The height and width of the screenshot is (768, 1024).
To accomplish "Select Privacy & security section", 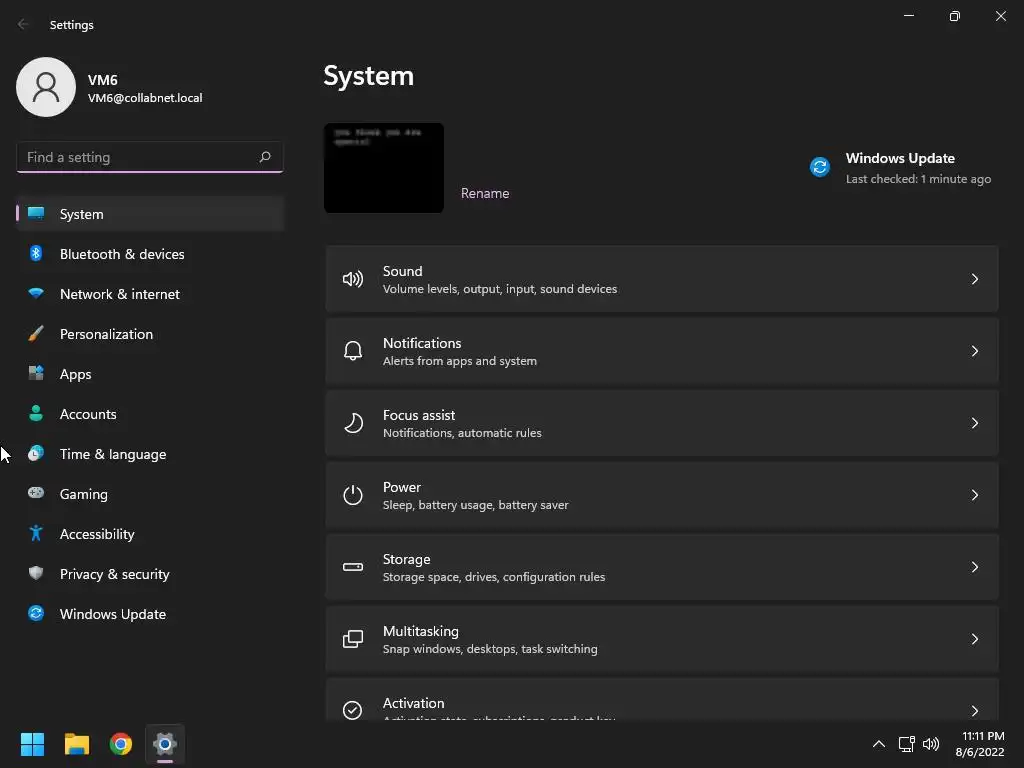I will [x=114, y=574].
